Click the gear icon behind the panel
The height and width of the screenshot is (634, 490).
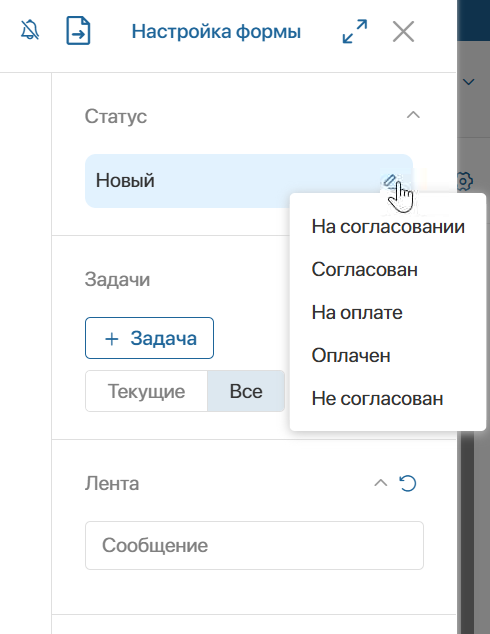tap(465, 182)
